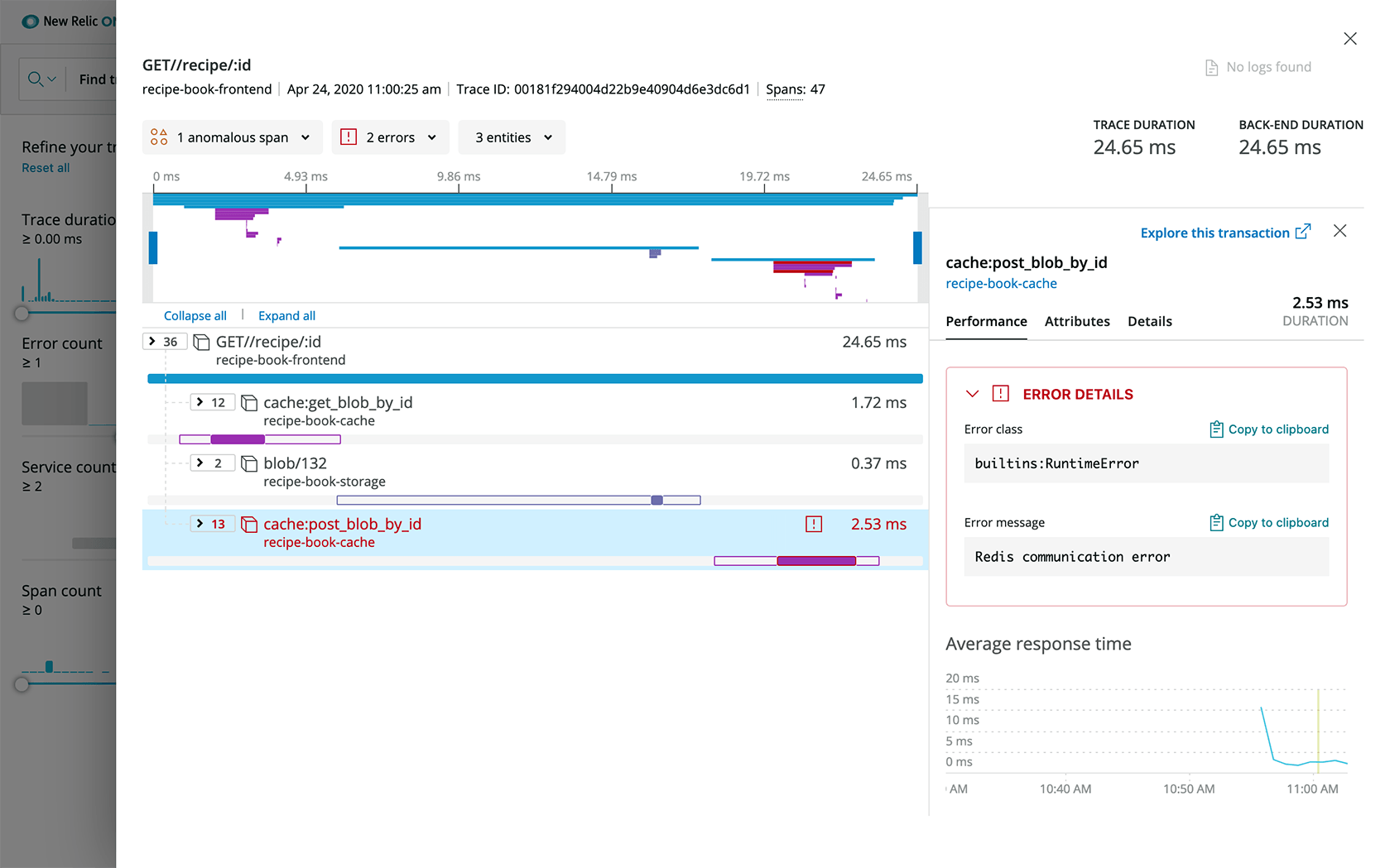Click the anomalous span grid icon in the filter bar
This screenshot has width=1390, height=868.
pyautogui.click(x=159, y=137)
